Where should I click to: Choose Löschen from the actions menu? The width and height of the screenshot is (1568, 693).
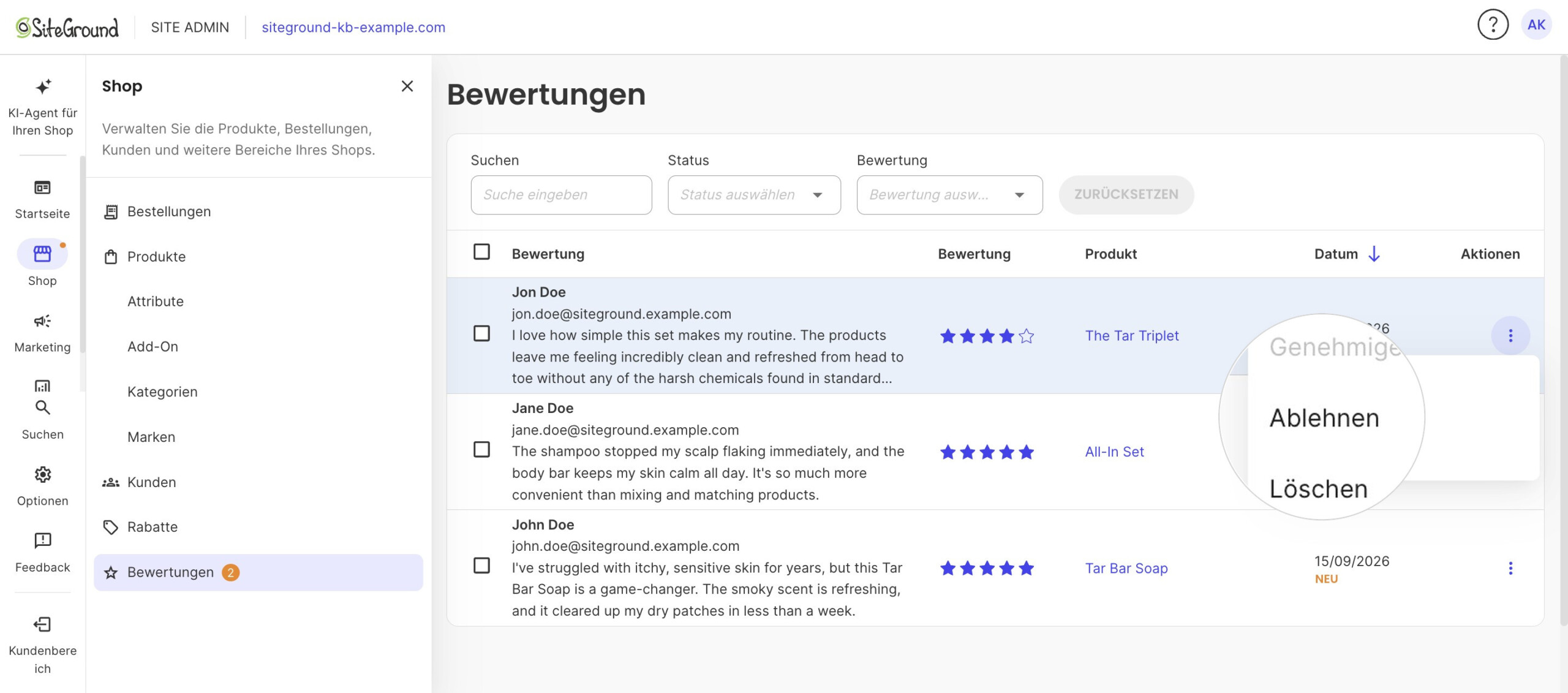pos(1318,489)
